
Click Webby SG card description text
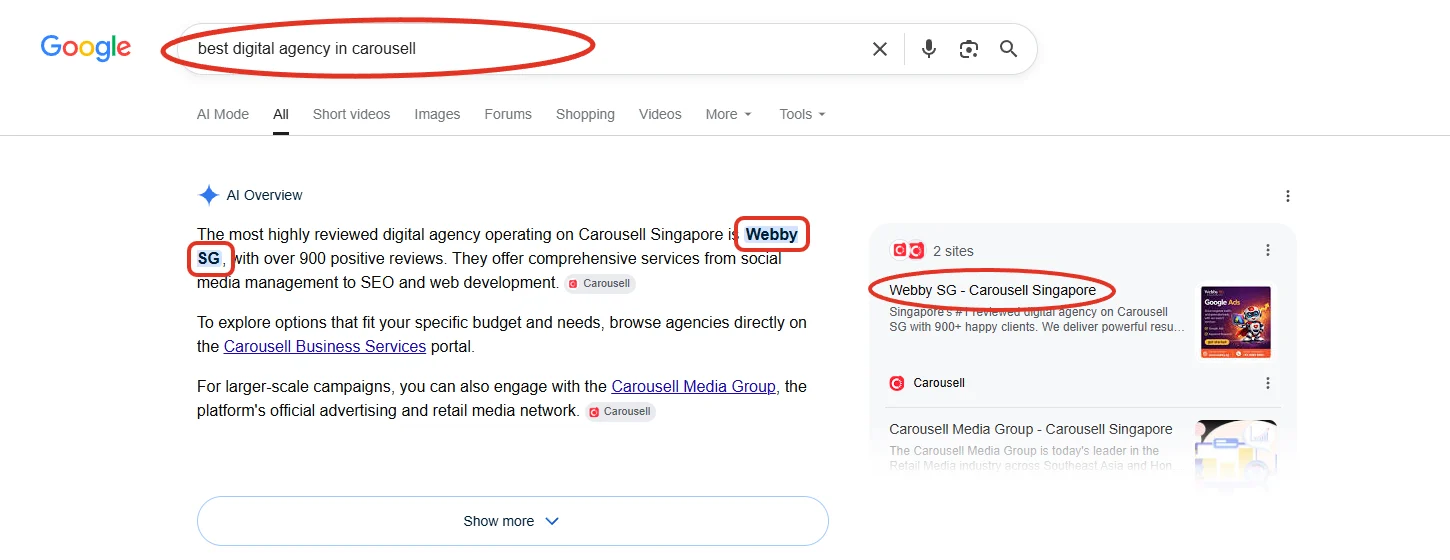pyautogui.click(x=1037, y=320)
